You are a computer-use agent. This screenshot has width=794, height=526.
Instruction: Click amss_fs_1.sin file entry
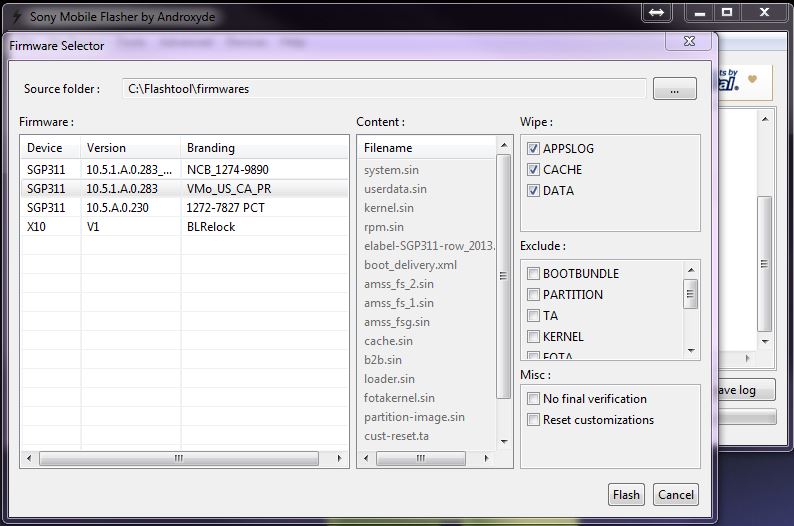(399, 303)
